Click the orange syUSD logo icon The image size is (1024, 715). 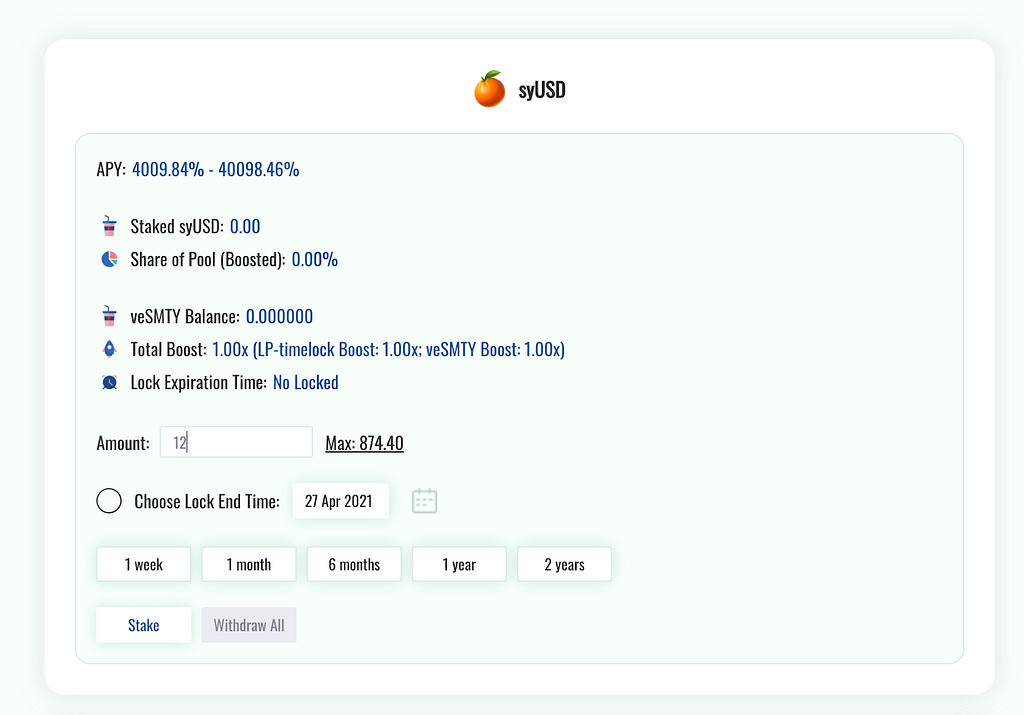pyautogui.click(x=490, y=89)
